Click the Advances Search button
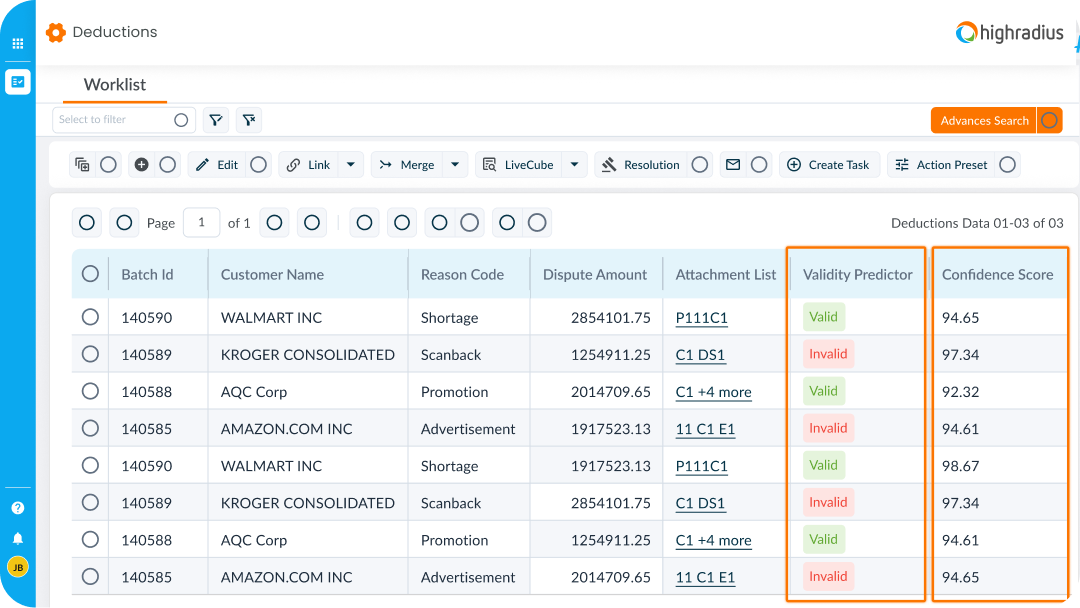Viewport: 1080px width, 608px height. point(983,119)
